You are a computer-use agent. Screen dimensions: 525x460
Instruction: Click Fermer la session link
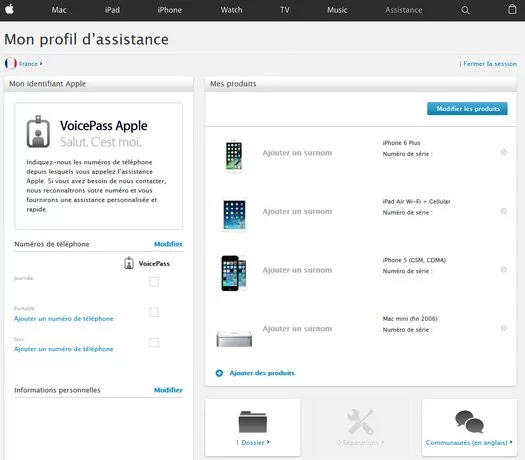tap(490, 64)
